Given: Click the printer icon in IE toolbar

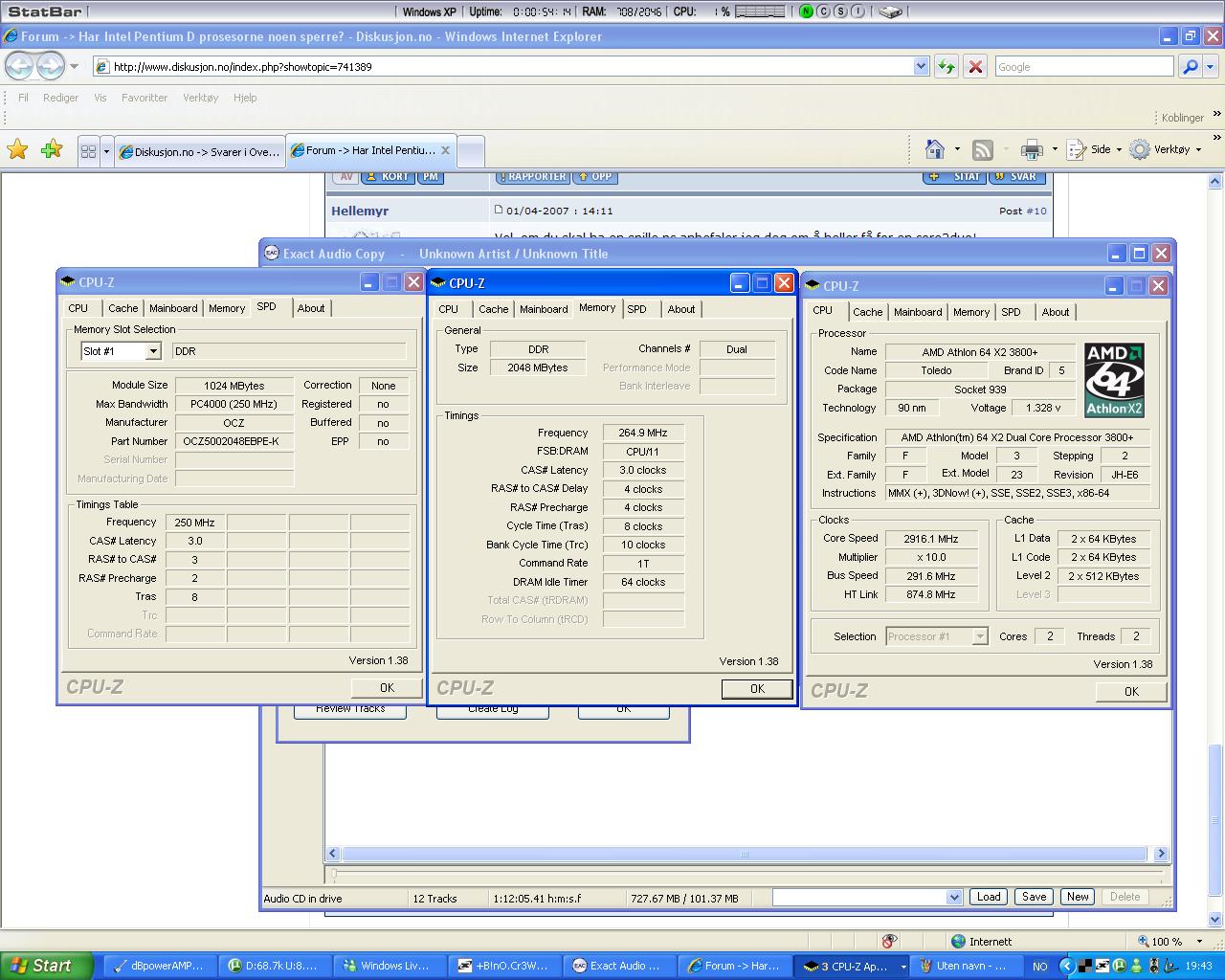Looking at the screenshot, I should (1032, 149).
